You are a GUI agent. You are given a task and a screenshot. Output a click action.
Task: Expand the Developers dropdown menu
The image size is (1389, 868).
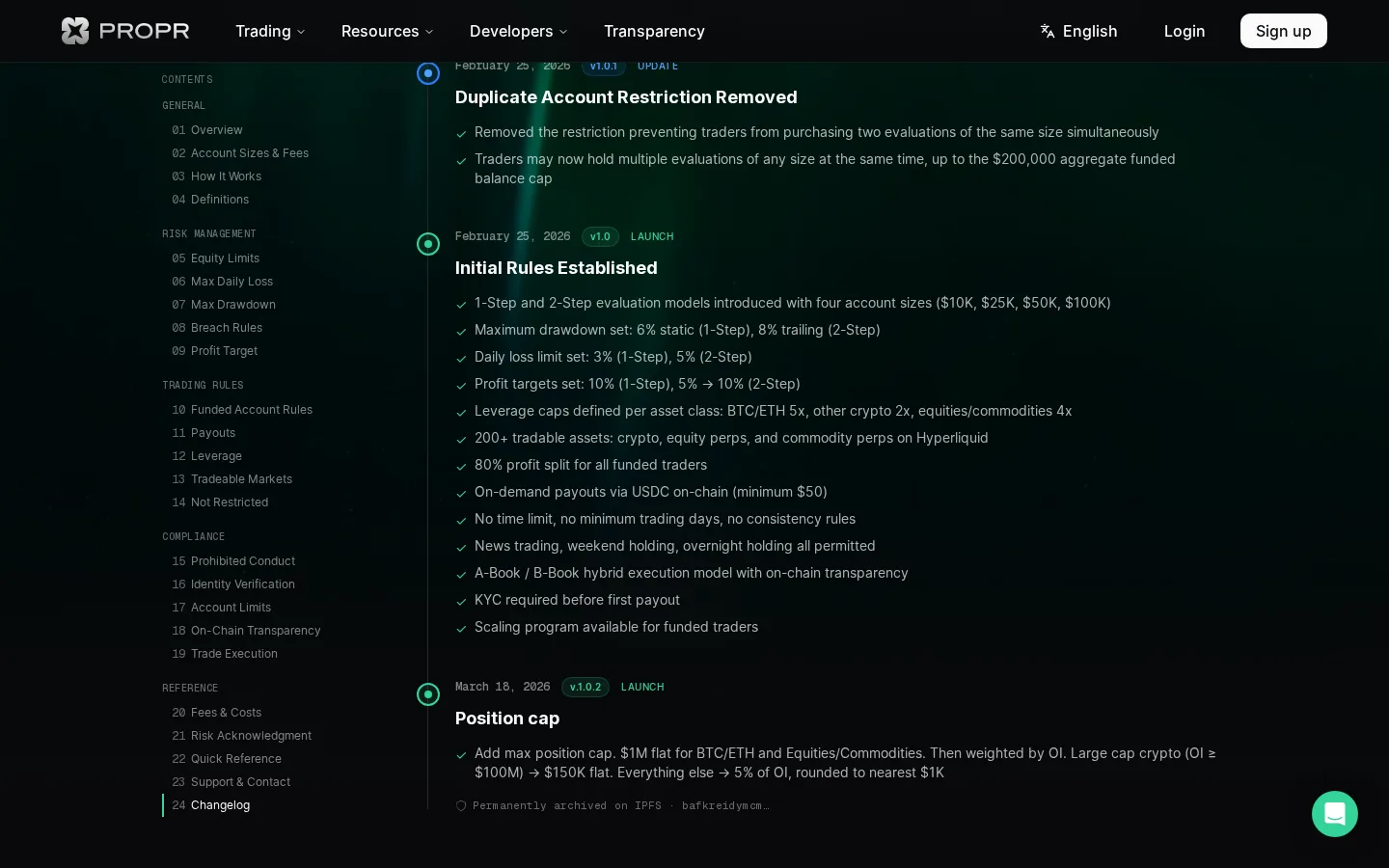(519, 31)
